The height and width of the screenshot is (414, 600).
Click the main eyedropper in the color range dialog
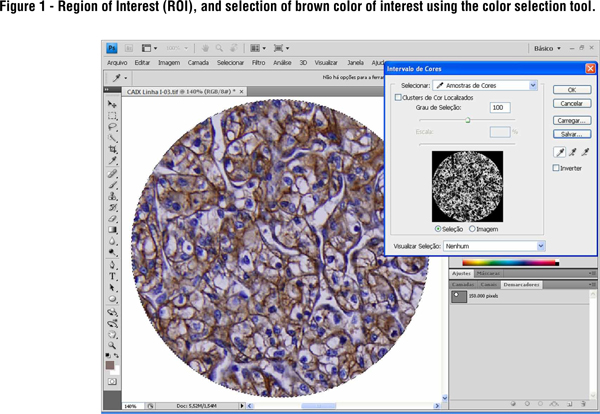[560, 152]
